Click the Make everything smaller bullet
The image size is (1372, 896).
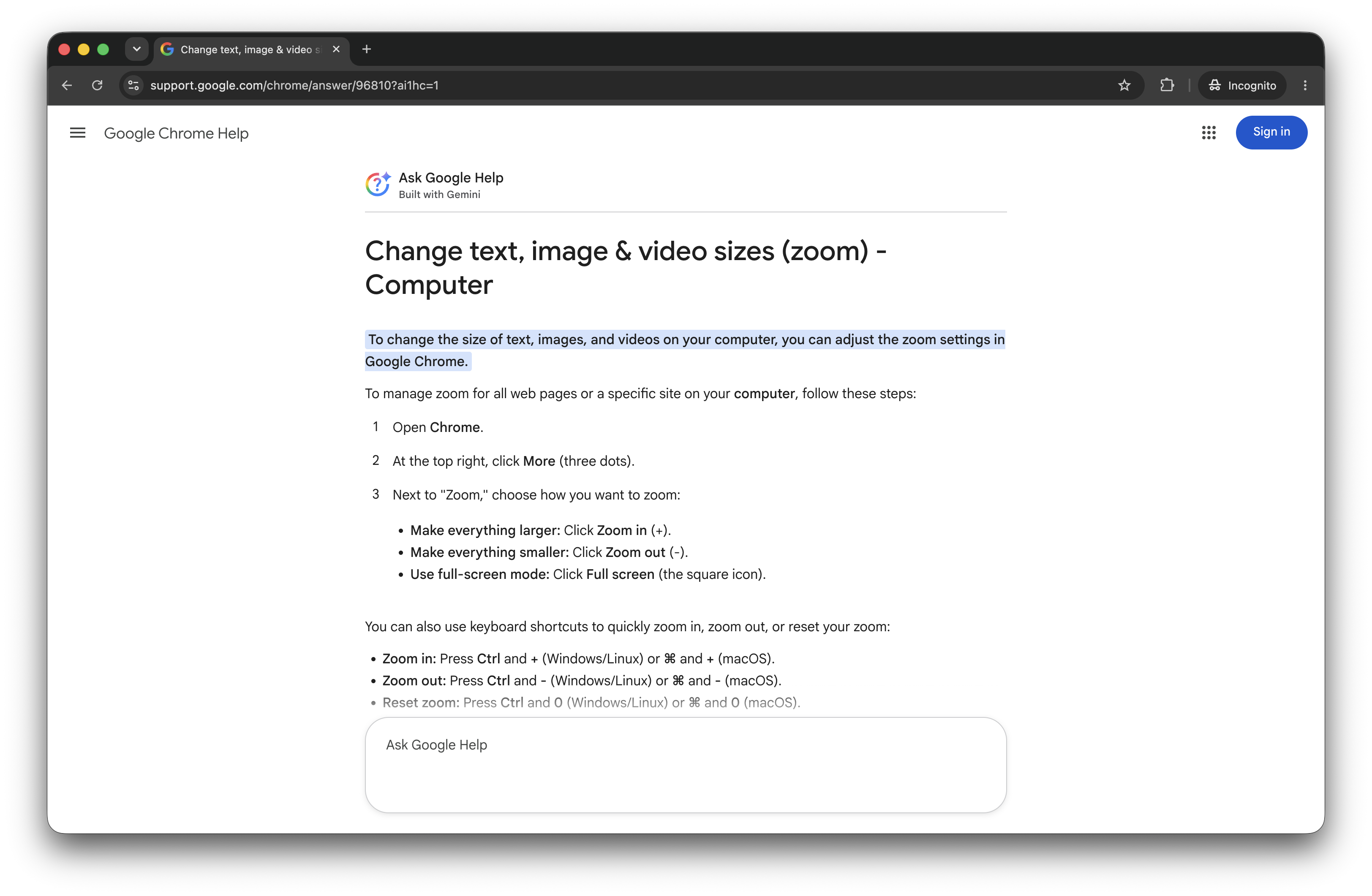(549, 552)
